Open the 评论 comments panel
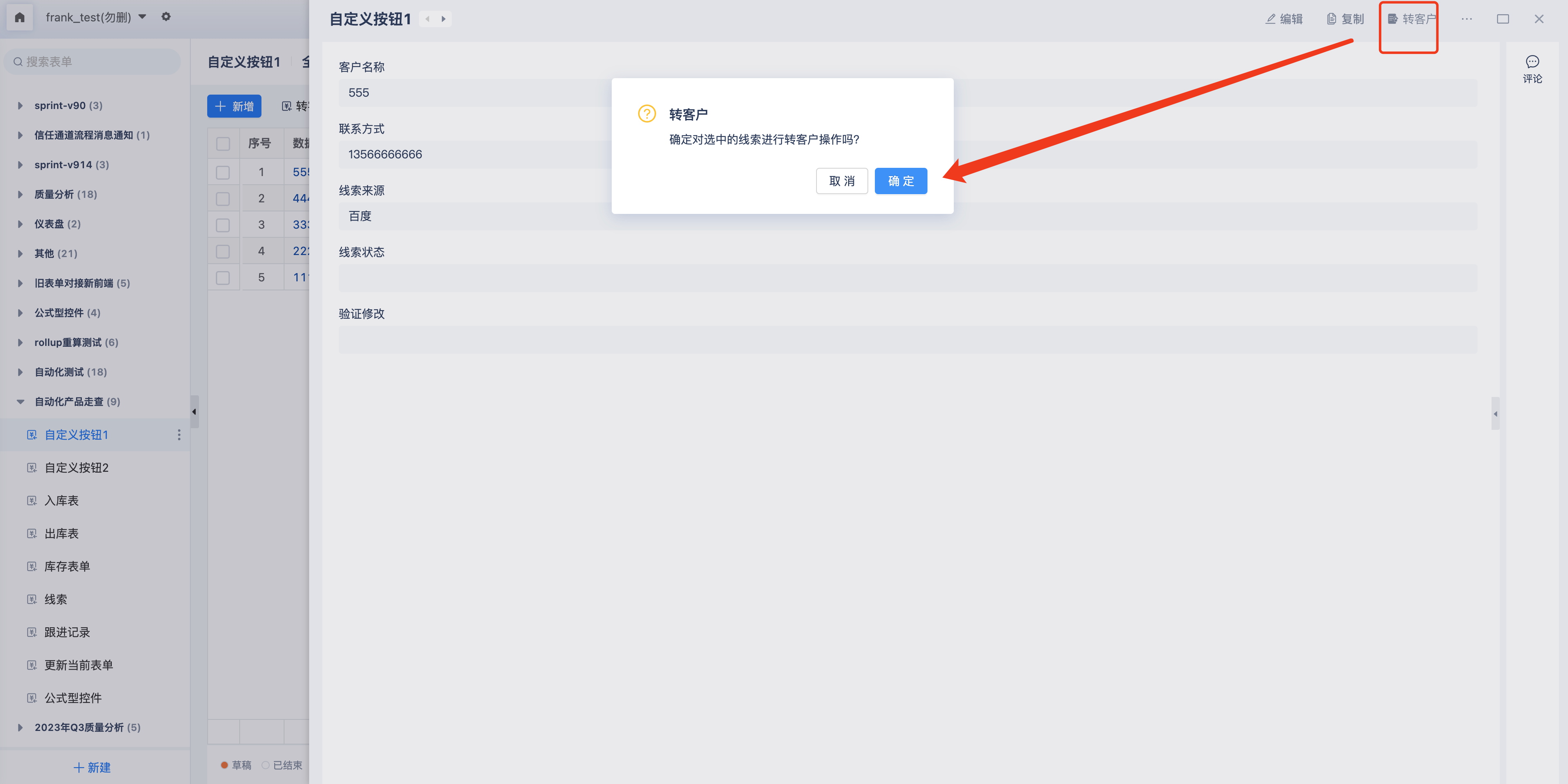The width and height of the screenshot is (1568, 784). click(x=1532, y=70)
